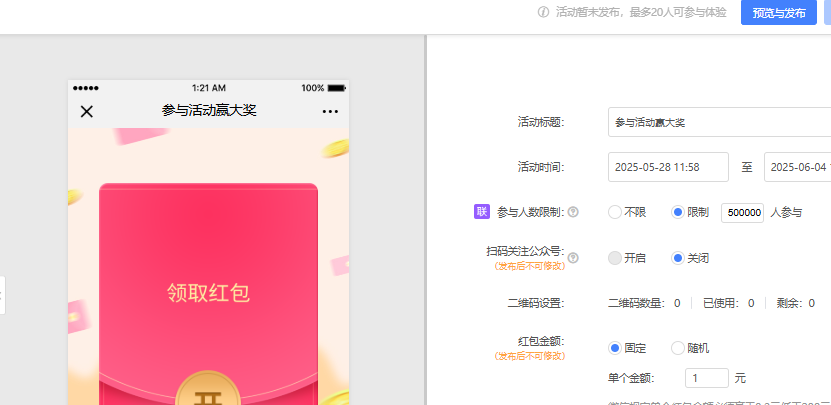The width and height of the screenshot is (831, 405).
Task: Click the purple 联 badge icon
Action: 481,211
